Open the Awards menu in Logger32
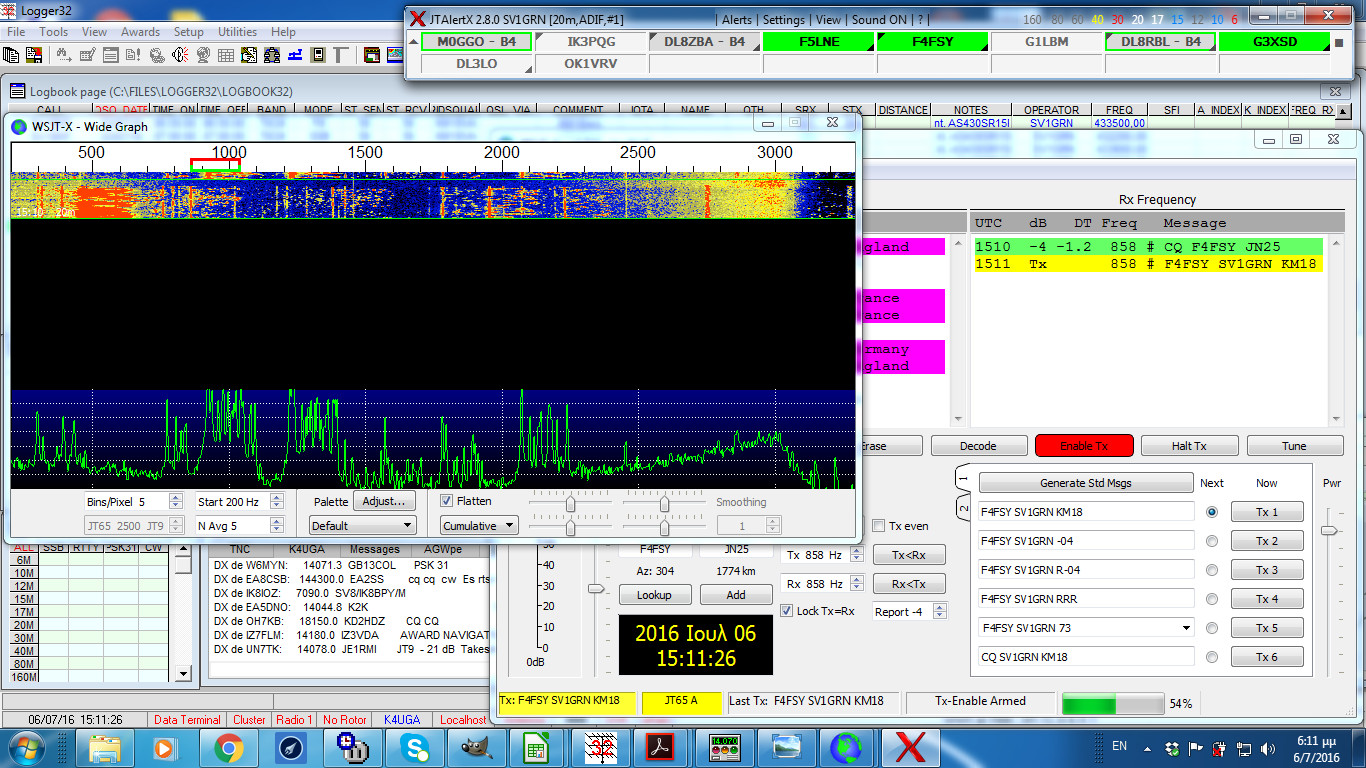Screen dimensions: 1366x768 [x=140, y=32]
